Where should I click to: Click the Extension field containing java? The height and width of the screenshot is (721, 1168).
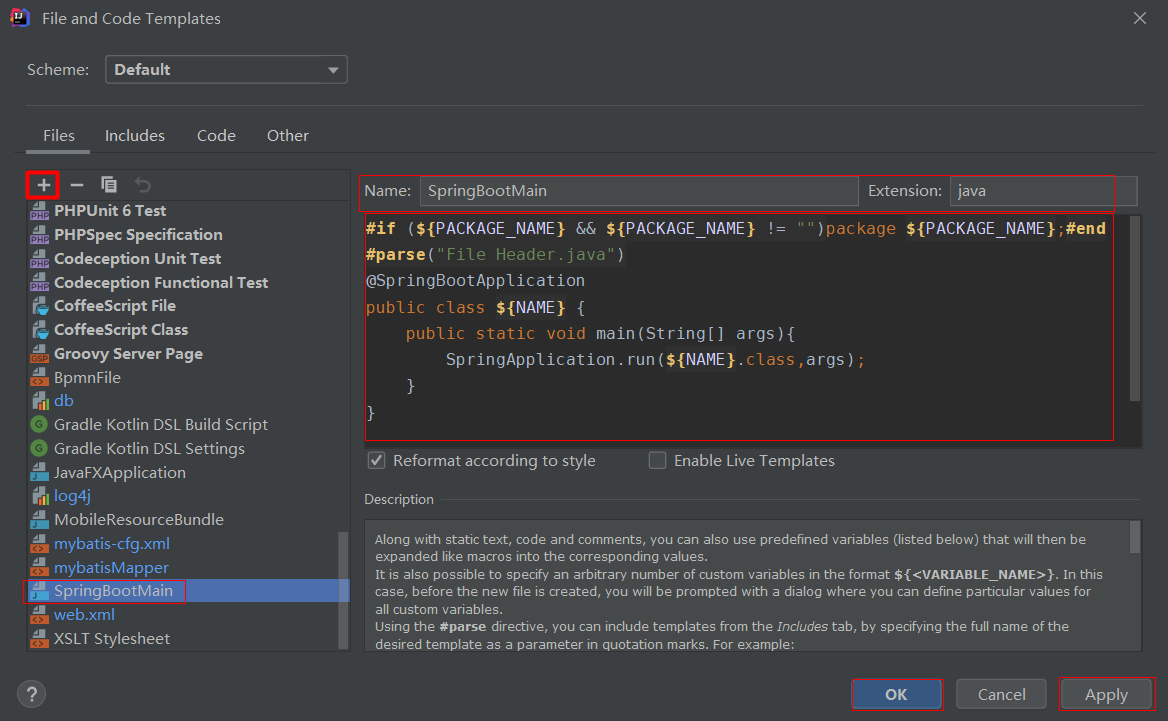(1043, 191)
